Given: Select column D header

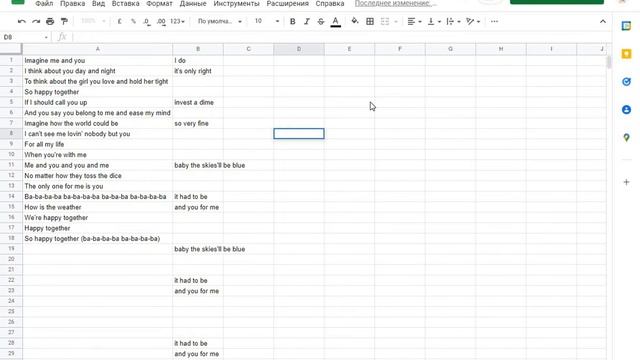Looking at the screenshot, I should [x=299, y=49].
